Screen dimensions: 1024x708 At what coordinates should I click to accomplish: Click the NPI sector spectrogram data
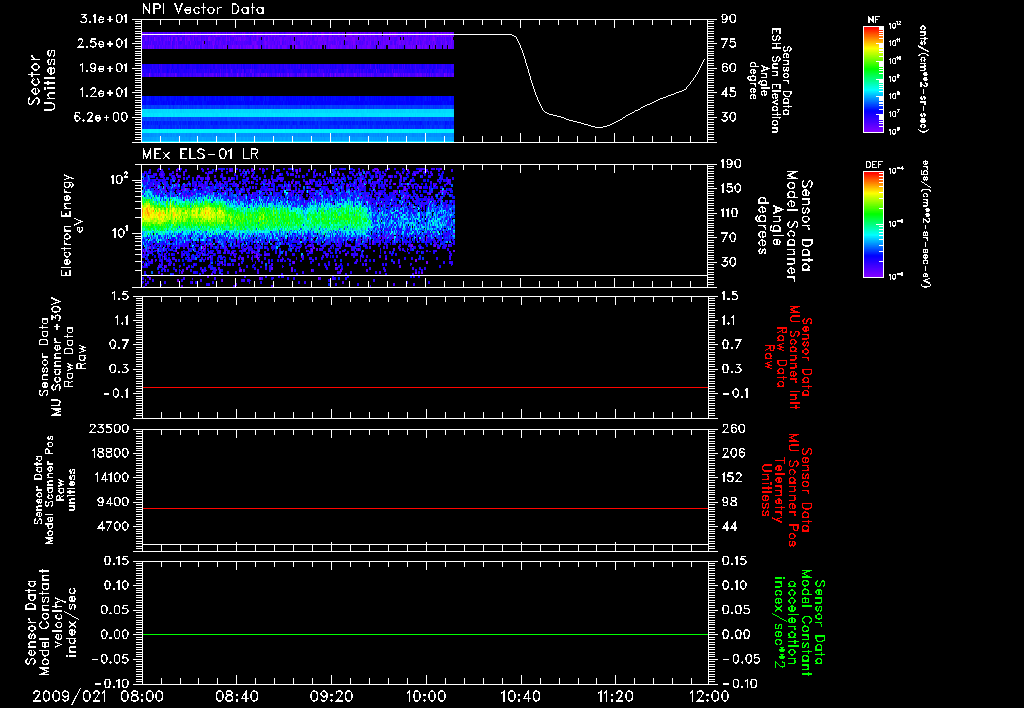[x=298, y=88]
